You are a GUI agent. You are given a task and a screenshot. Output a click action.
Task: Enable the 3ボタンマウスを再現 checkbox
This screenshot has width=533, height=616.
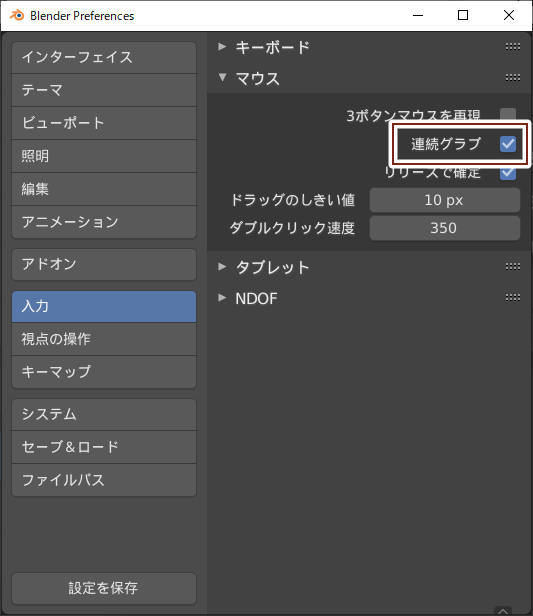[508, 115]
